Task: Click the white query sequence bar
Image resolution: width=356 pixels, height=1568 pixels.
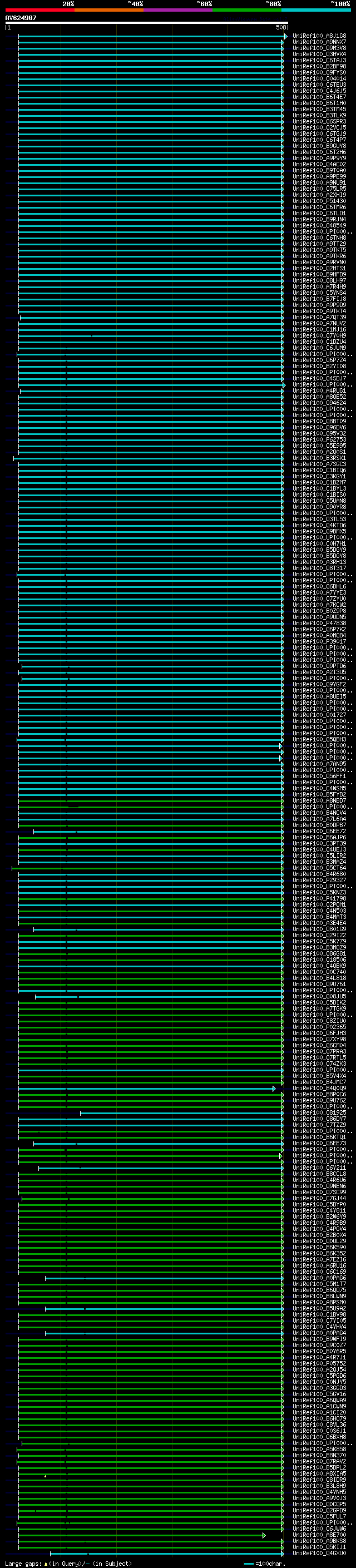Action: point(146,23)
